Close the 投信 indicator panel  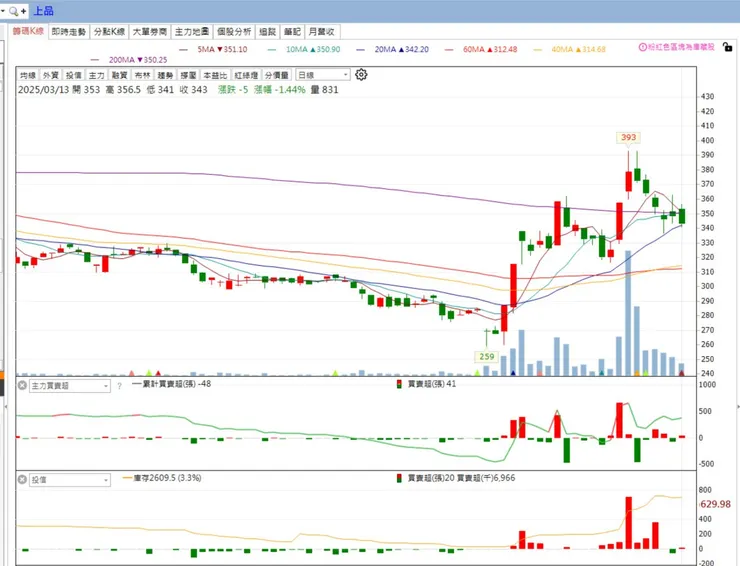coord(22,480)
